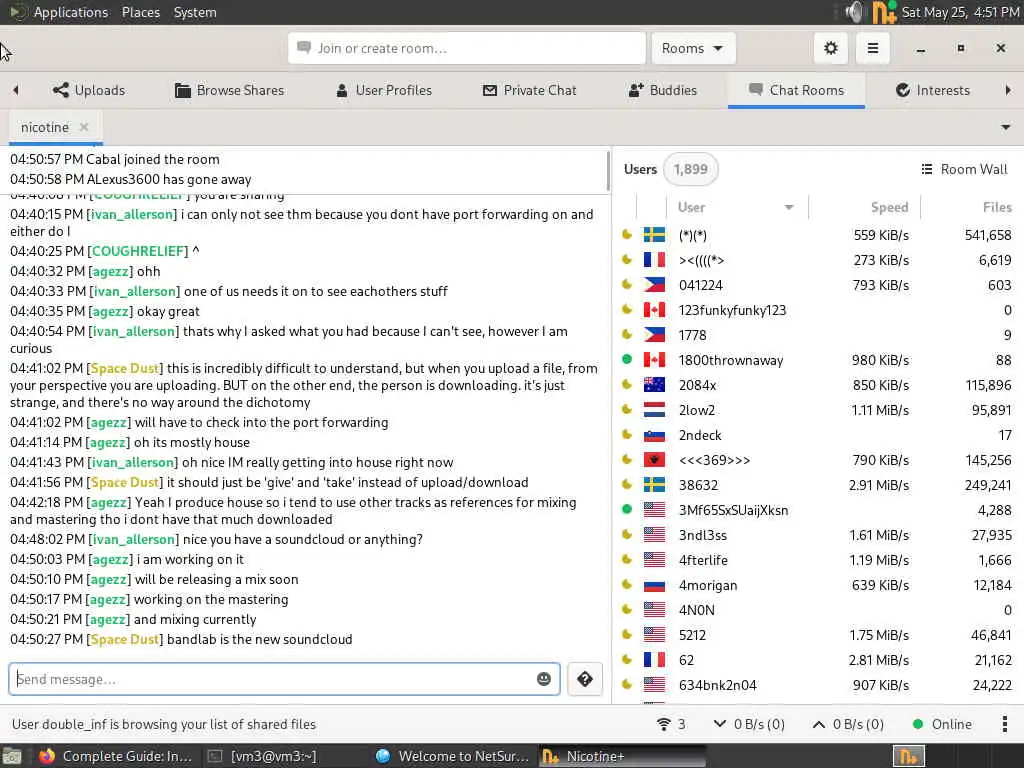Click the Nicotine+ tray icon in top panel
Viewport: 1024px width, 768px height.
pyautogui.click(x=884, y=12)
